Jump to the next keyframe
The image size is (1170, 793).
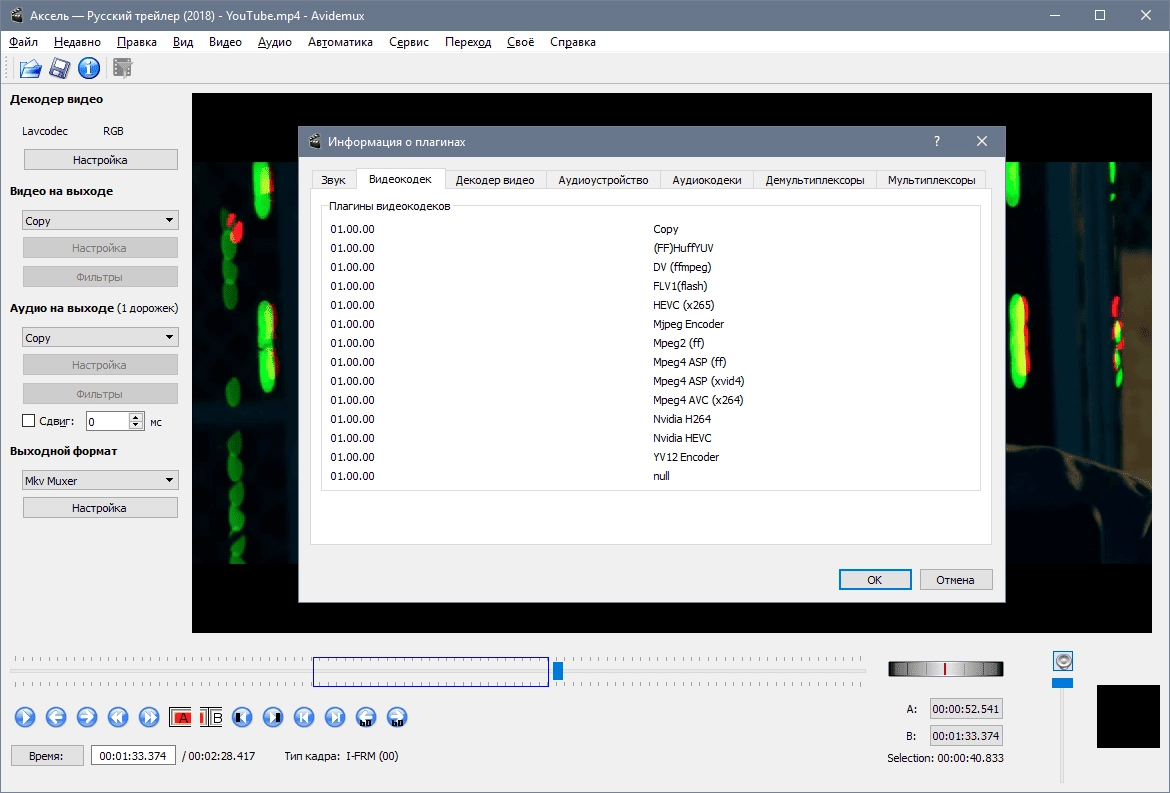click(148, 717)
